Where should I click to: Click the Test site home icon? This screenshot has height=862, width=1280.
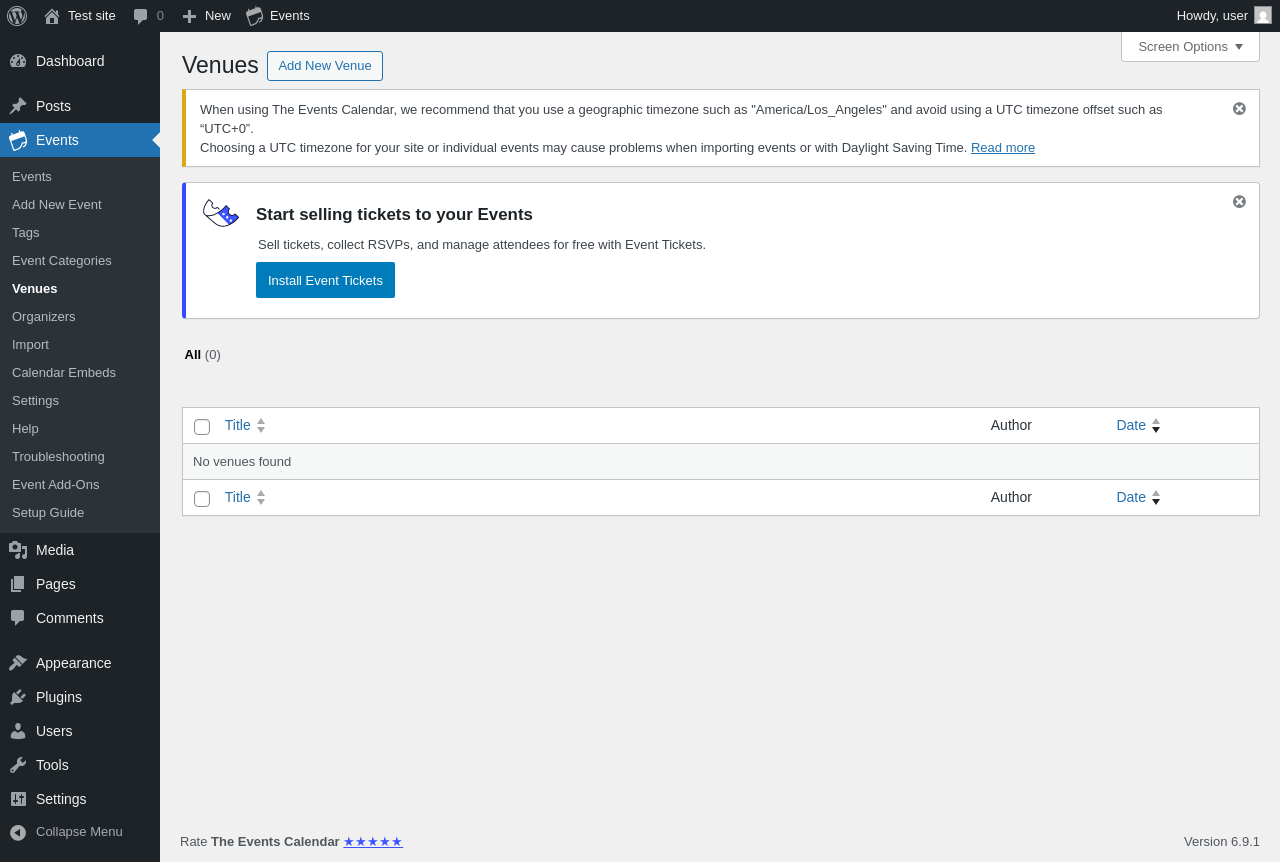[x=52, y=16]
